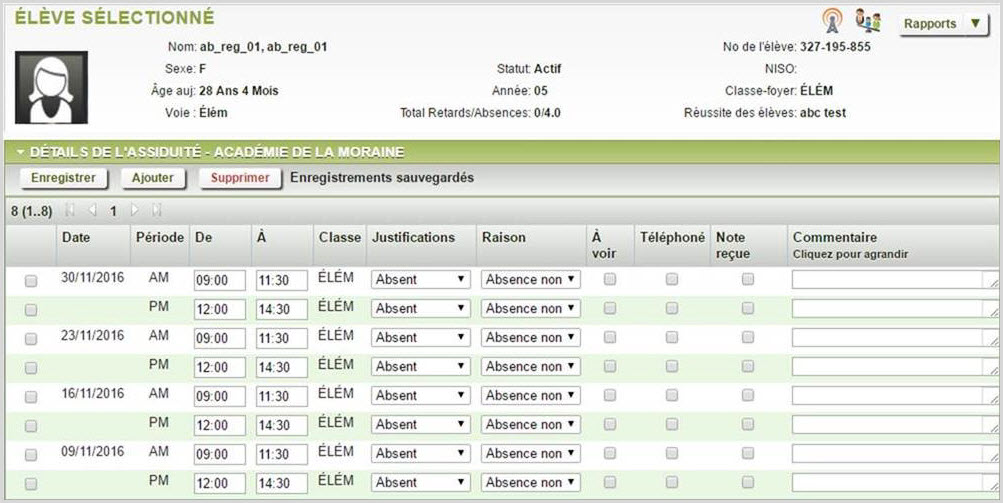Open Raison dropdown for 23/11/2016 AM row
This screenshot has width=1003, height=503.
(x=530, y=338)
